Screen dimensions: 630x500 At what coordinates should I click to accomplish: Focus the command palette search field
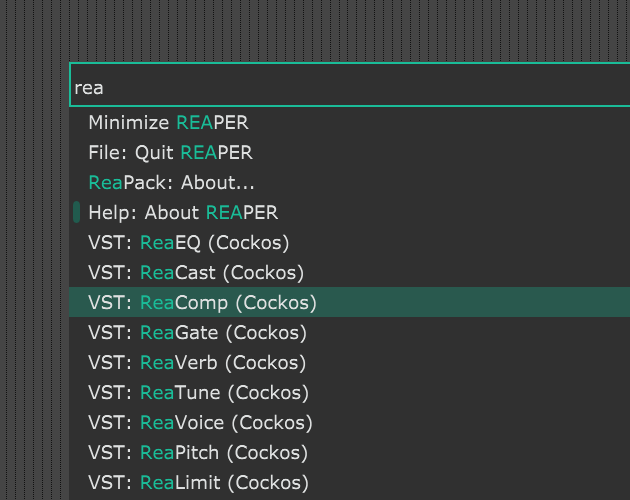coord(300,87)
